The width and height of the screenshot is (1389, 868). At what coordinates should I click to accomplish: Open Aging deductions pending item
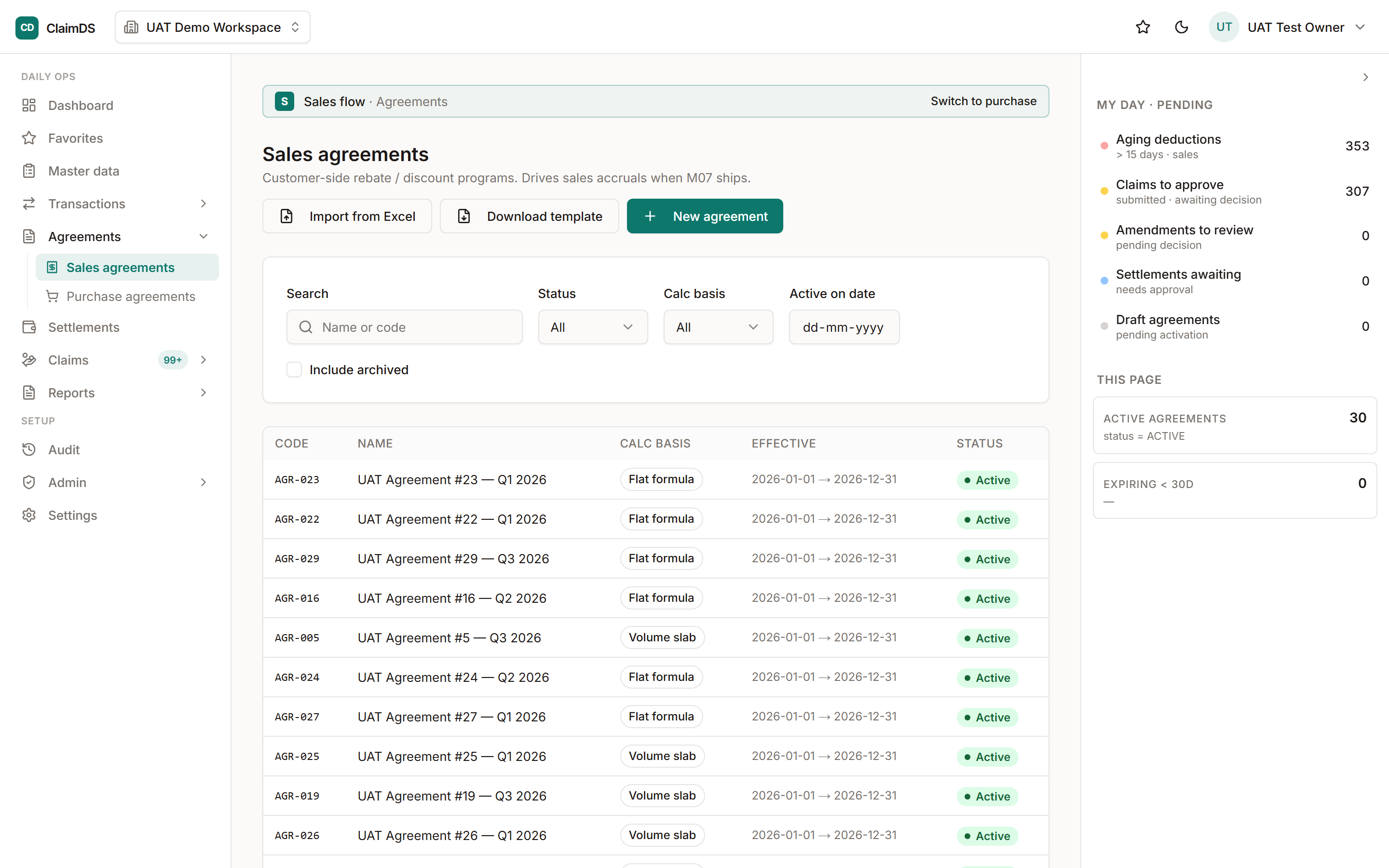pyautogui.click(x=1234, y=146)
